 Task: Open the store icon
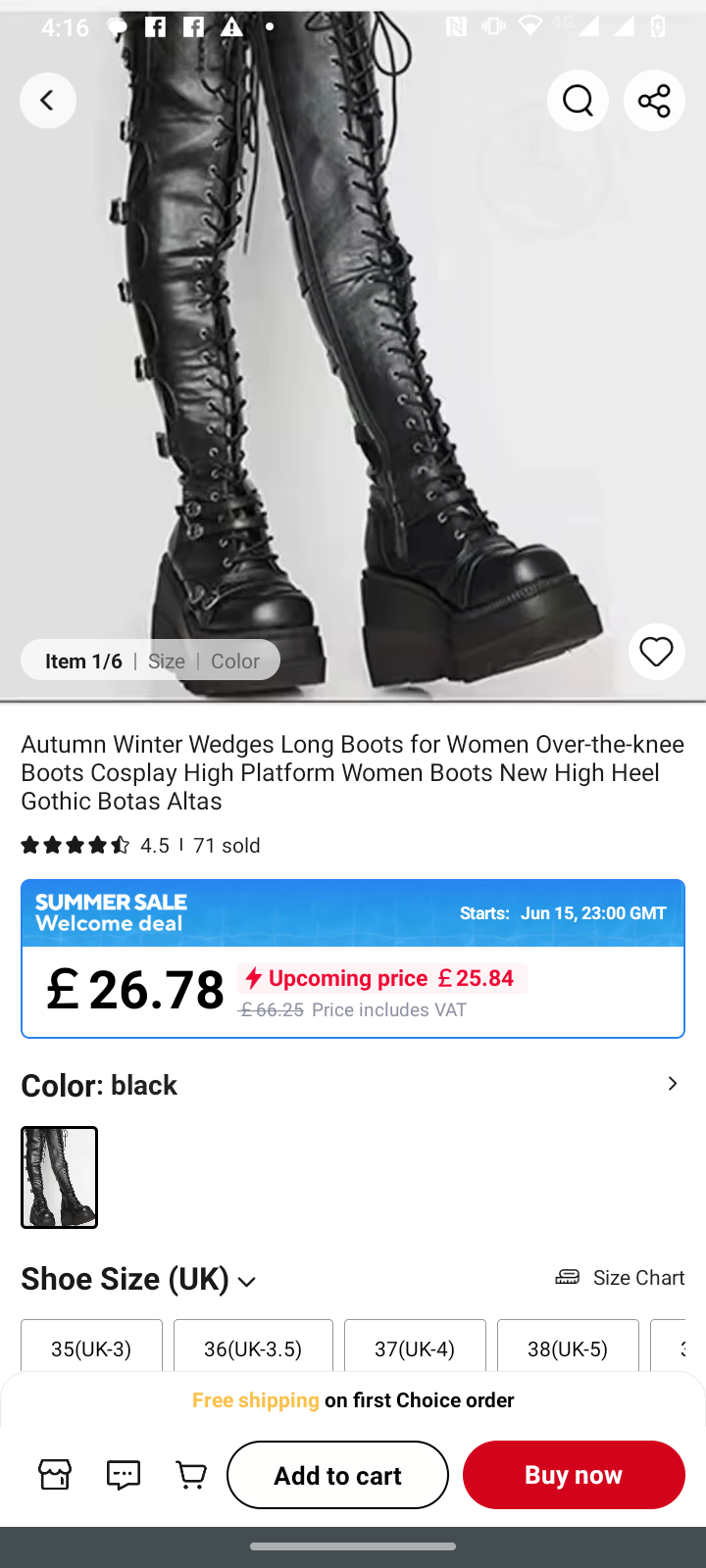pyautogui.click(x=55, y=1474)
